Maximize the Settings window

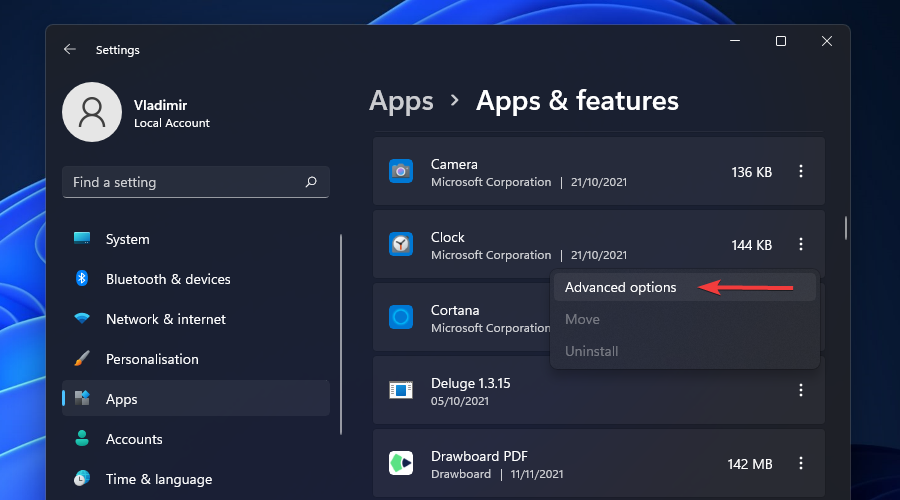coord(781,41)
